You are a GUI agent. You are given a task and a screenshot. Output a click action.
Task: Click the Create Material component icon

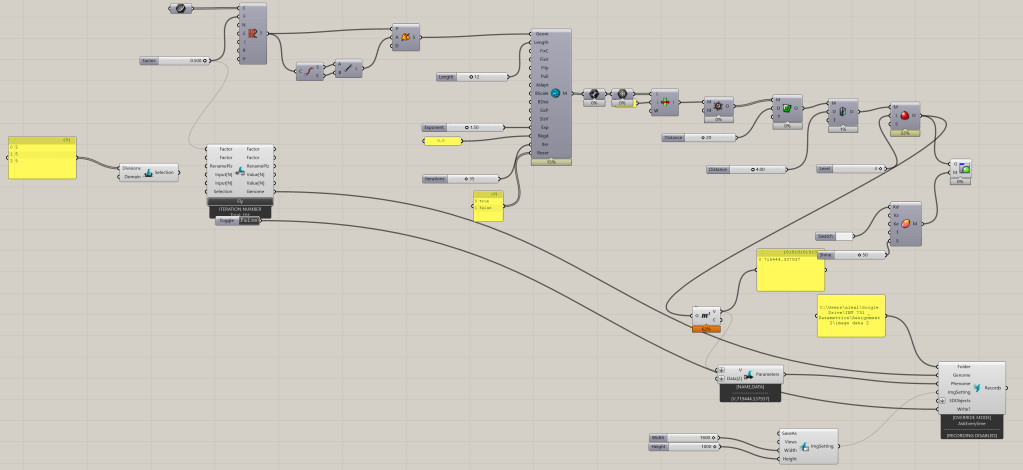(904, 223)
